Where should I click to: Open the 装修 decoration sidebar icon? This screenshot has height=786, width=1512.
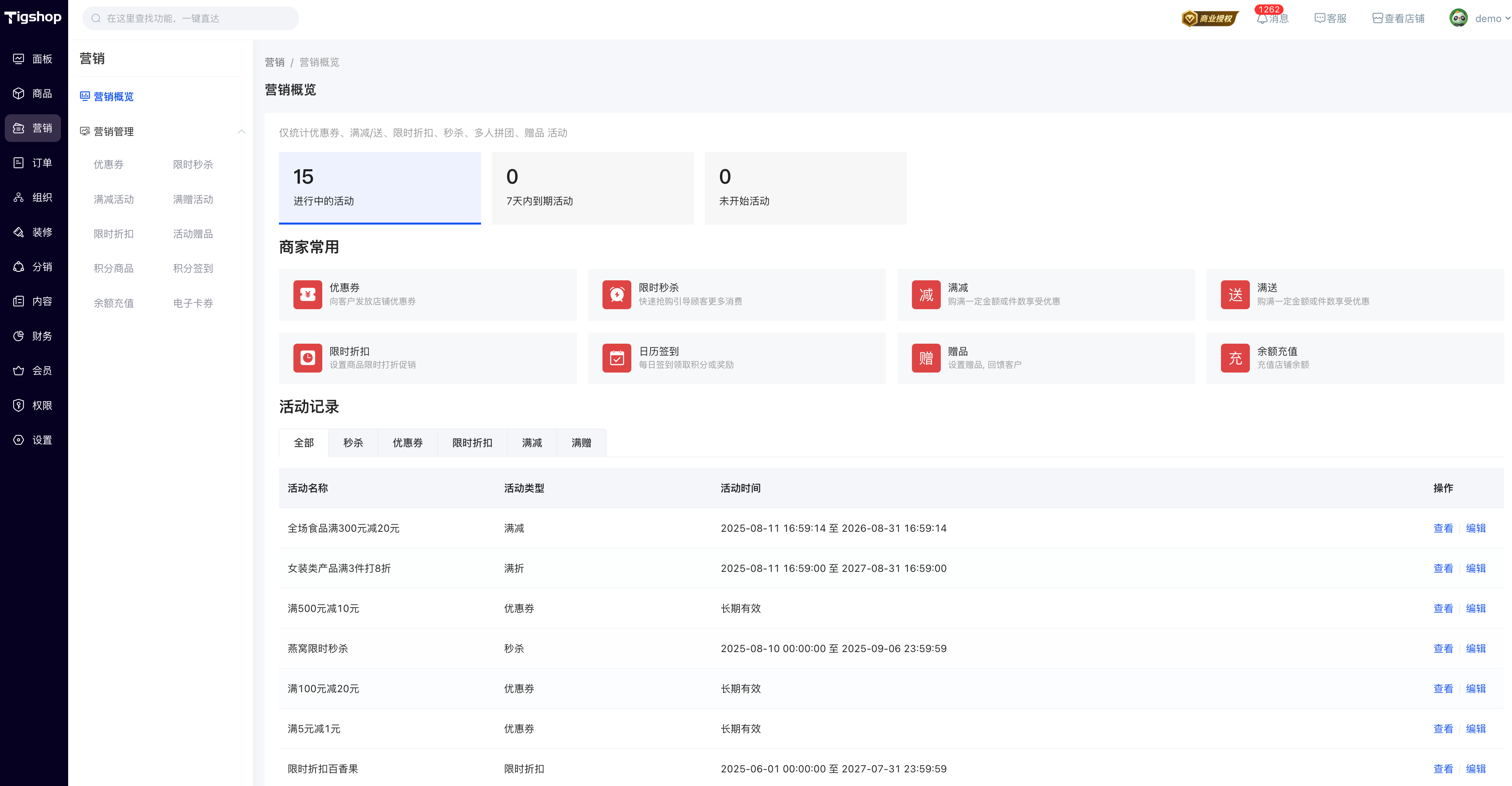tap(19, 232)
